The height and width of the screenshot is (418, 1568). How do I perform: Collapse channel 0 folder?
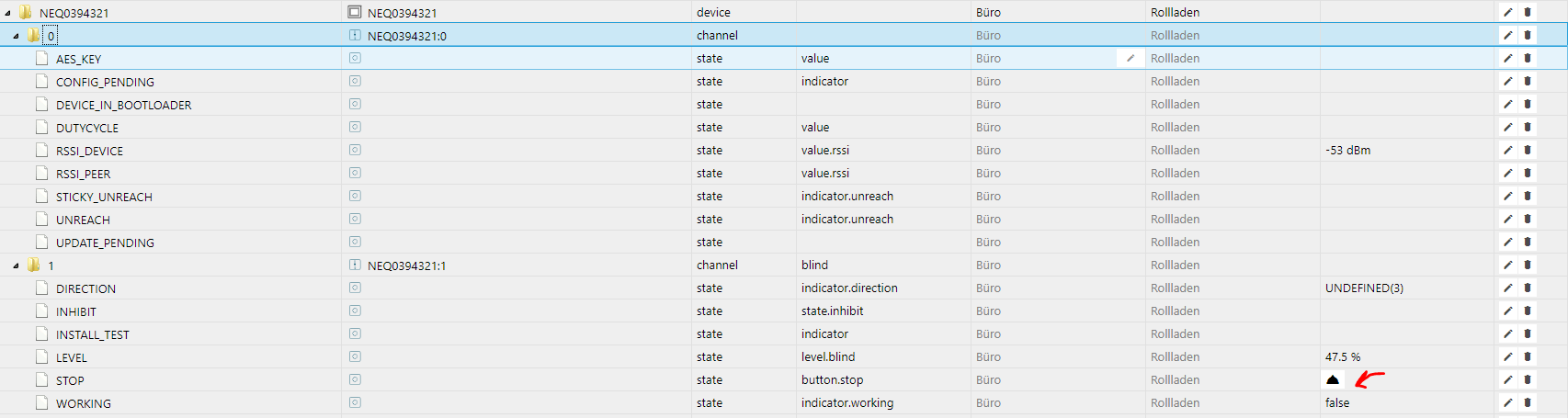click(x=16, y=37)
